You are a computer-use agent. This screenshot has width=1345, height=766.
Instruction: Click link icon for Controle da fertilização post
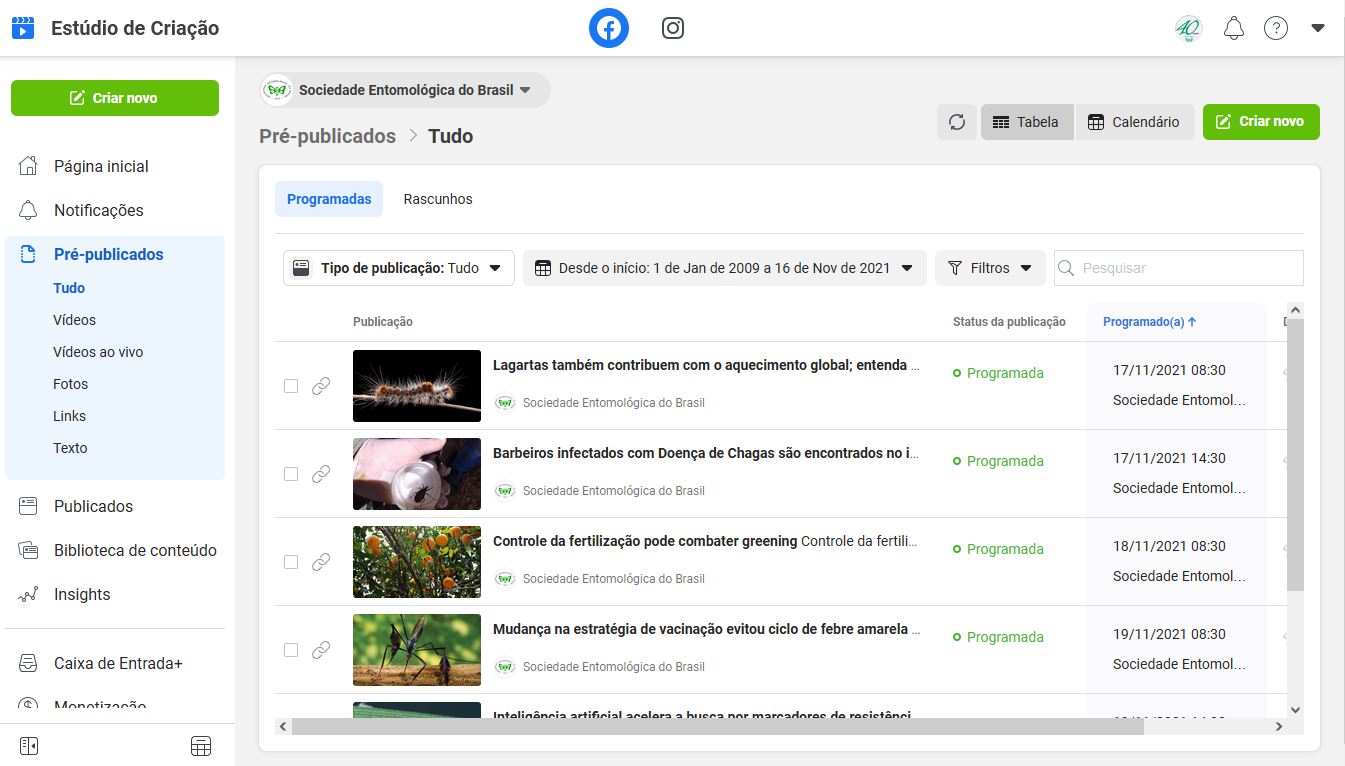(x=321, y=562)
